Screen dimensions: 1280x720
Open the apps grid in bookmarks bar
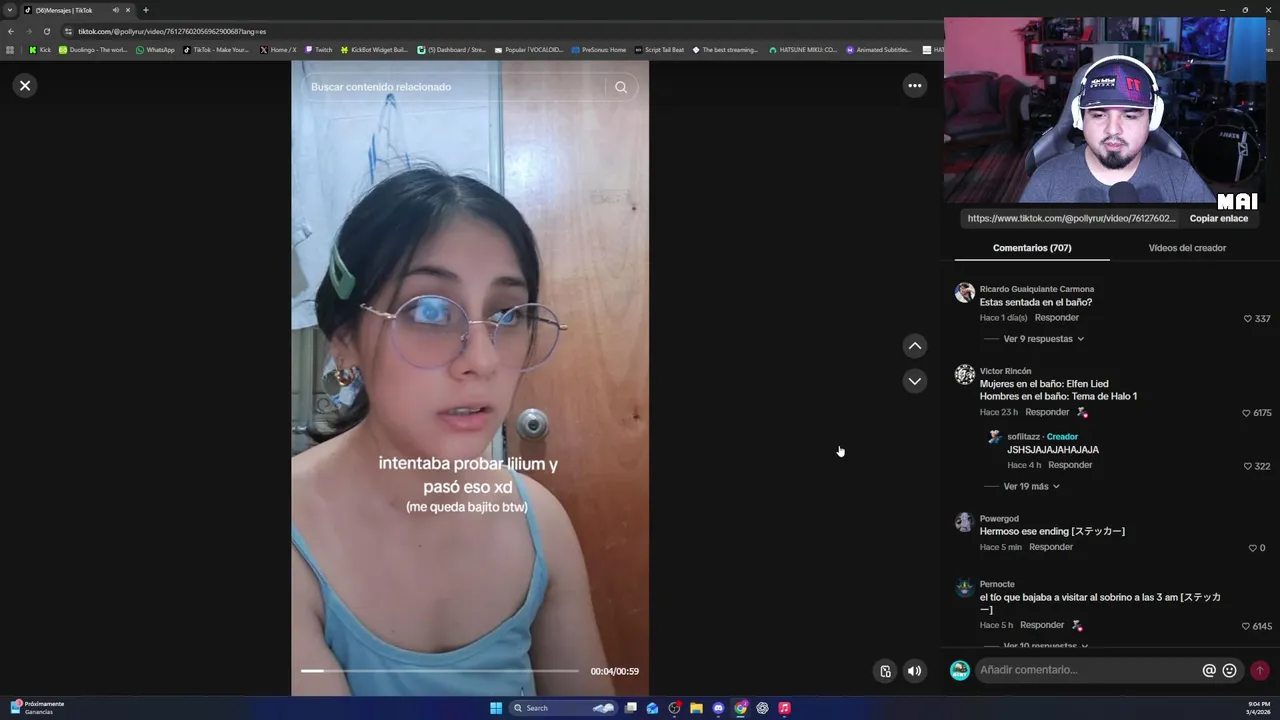coord(10,49)
